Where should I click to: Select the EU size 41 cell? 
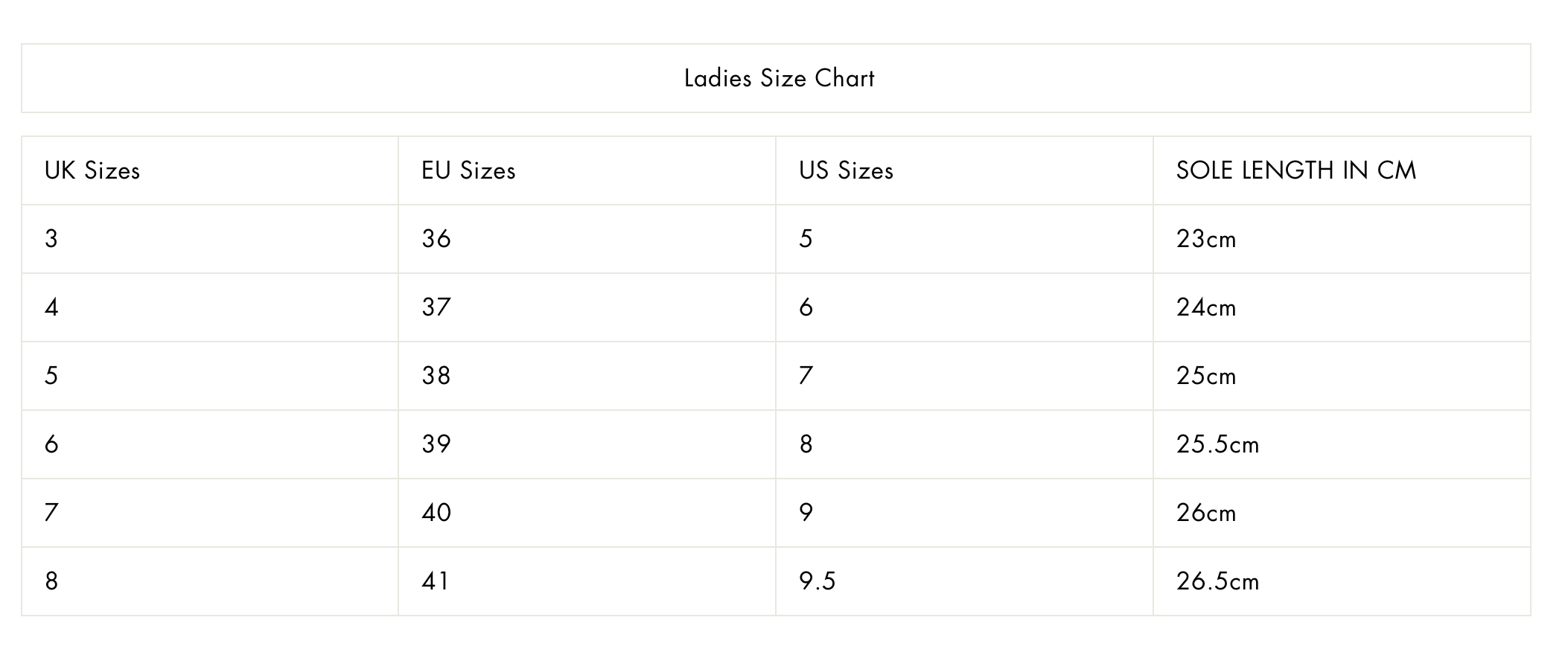[436, 581]
